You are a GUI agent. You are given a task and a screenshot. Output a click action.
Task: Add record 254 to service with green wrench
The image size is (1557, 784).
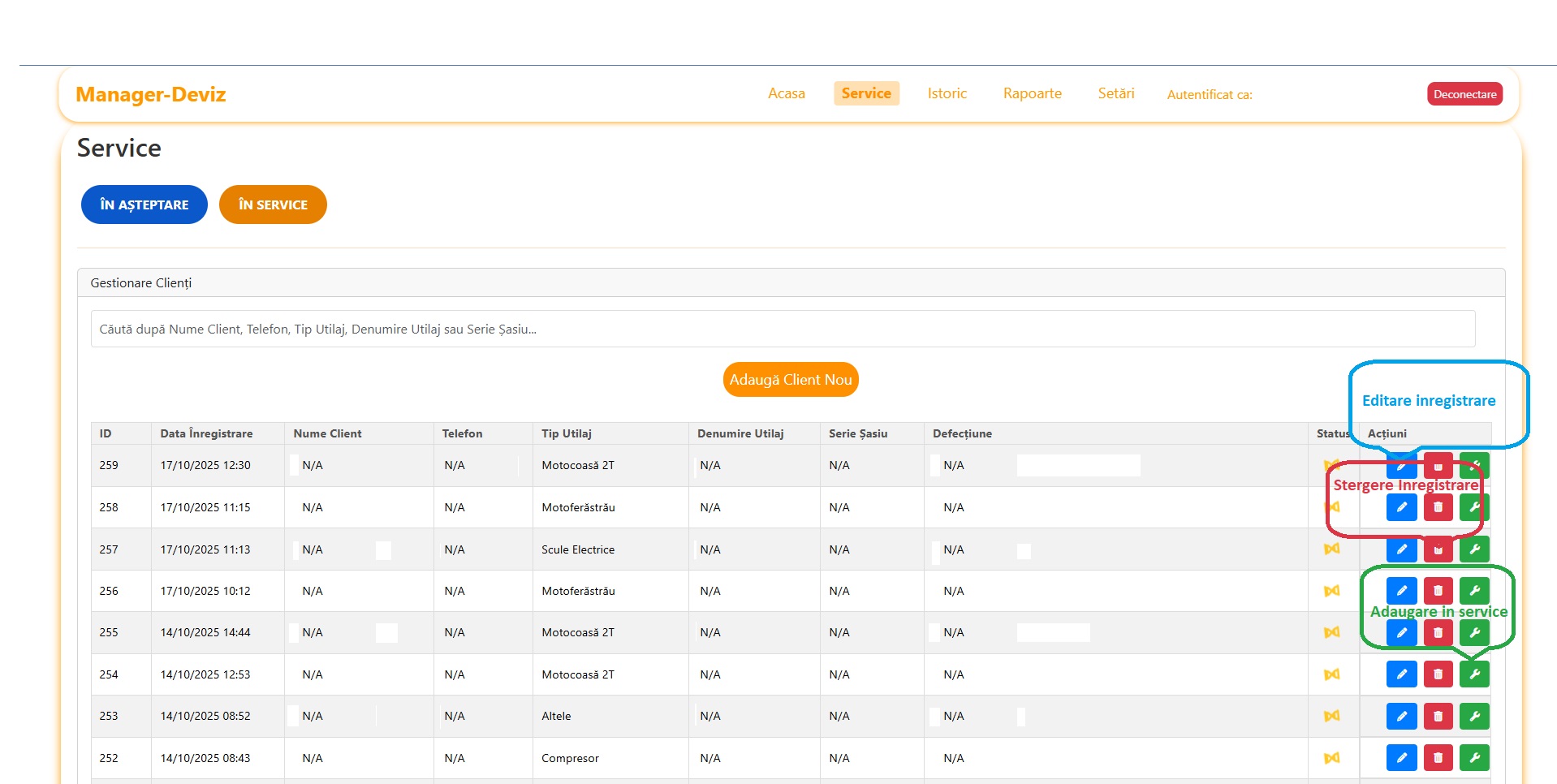[x=1474, y=674]
